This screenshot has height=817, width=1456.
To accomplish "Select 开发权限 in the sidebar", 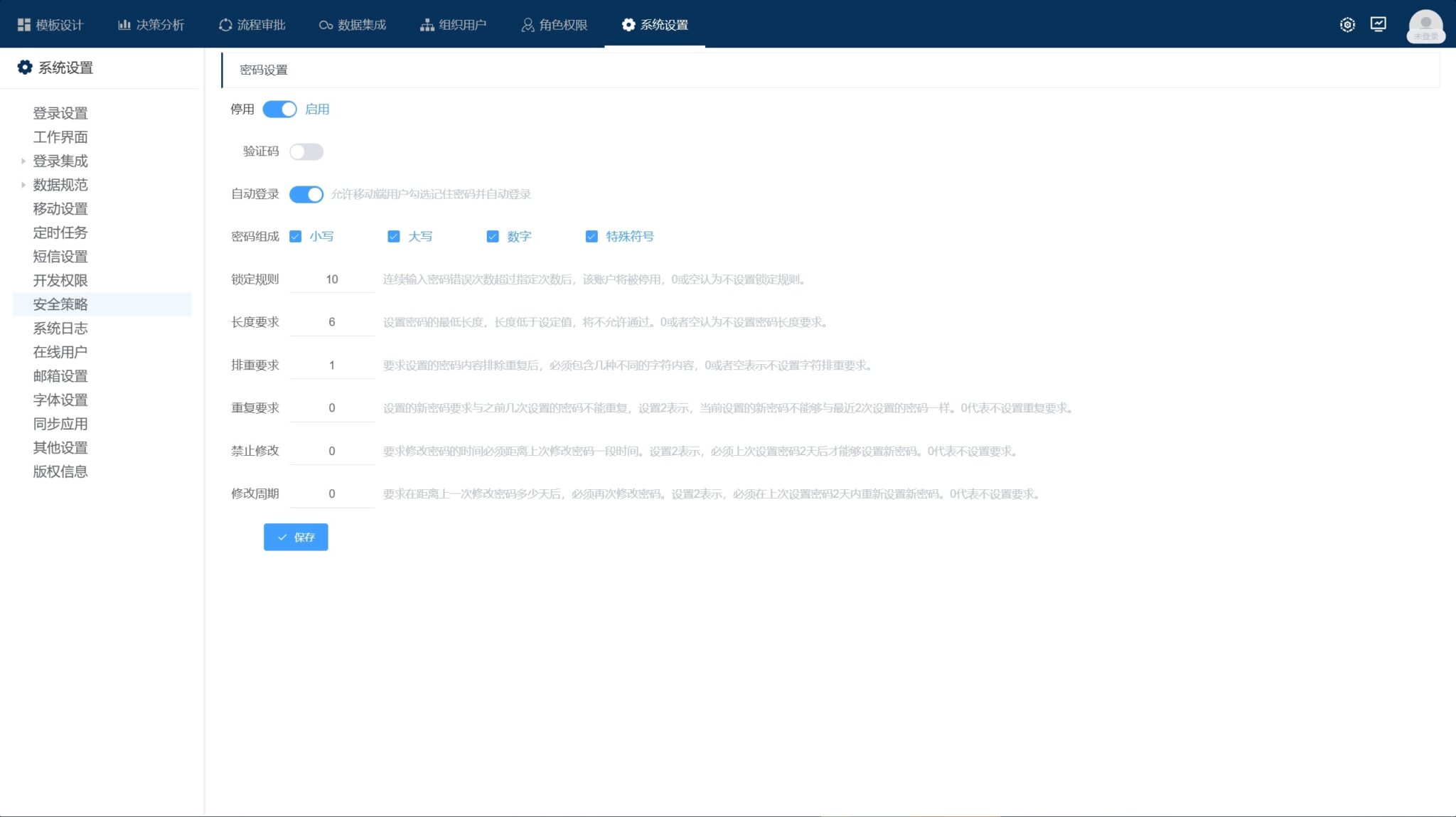I will click(60, 280).
